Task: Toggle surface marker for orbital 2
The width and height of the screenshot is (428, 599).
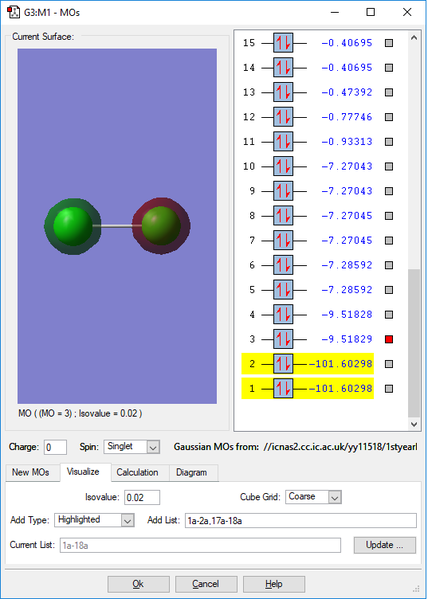Action: pos(389,364)
